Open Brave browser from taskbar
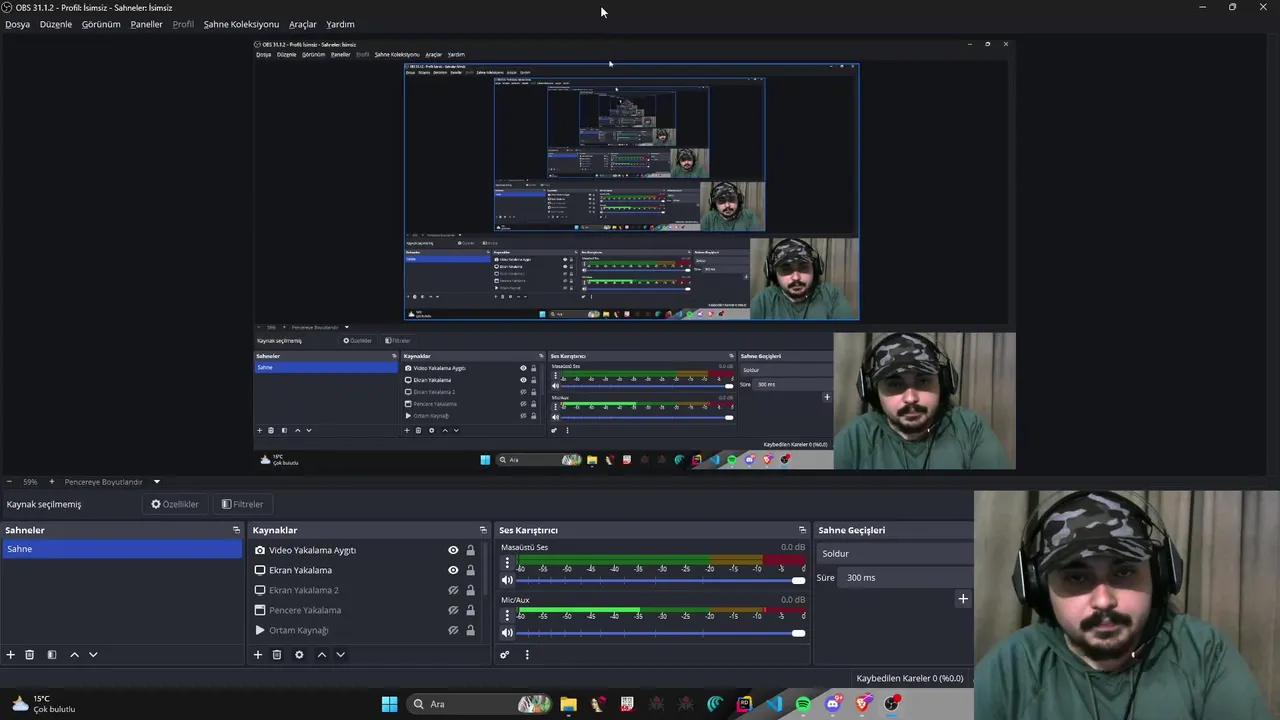Viewport: 1280px width, 720px height. [863, 704]
